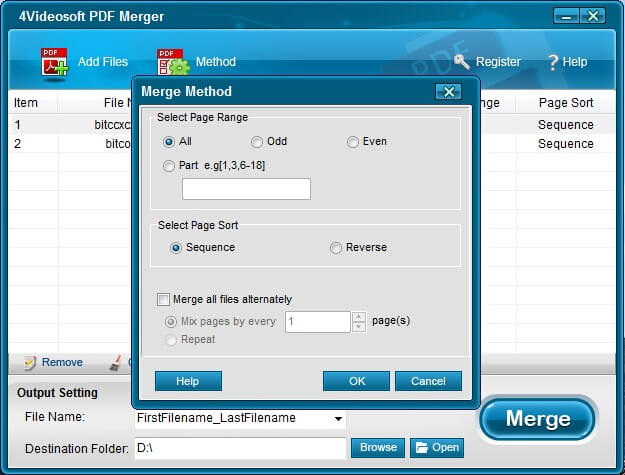This screenshot has height=475, width=625.
Task: Select file row 2 in the list
Action: (312, 143)
